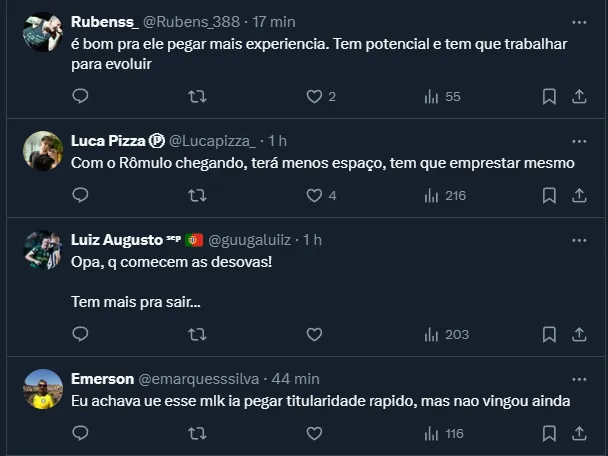Bookmark Luiz Augusto's tweet
608x456 pixels.
(x=549, y=334)
